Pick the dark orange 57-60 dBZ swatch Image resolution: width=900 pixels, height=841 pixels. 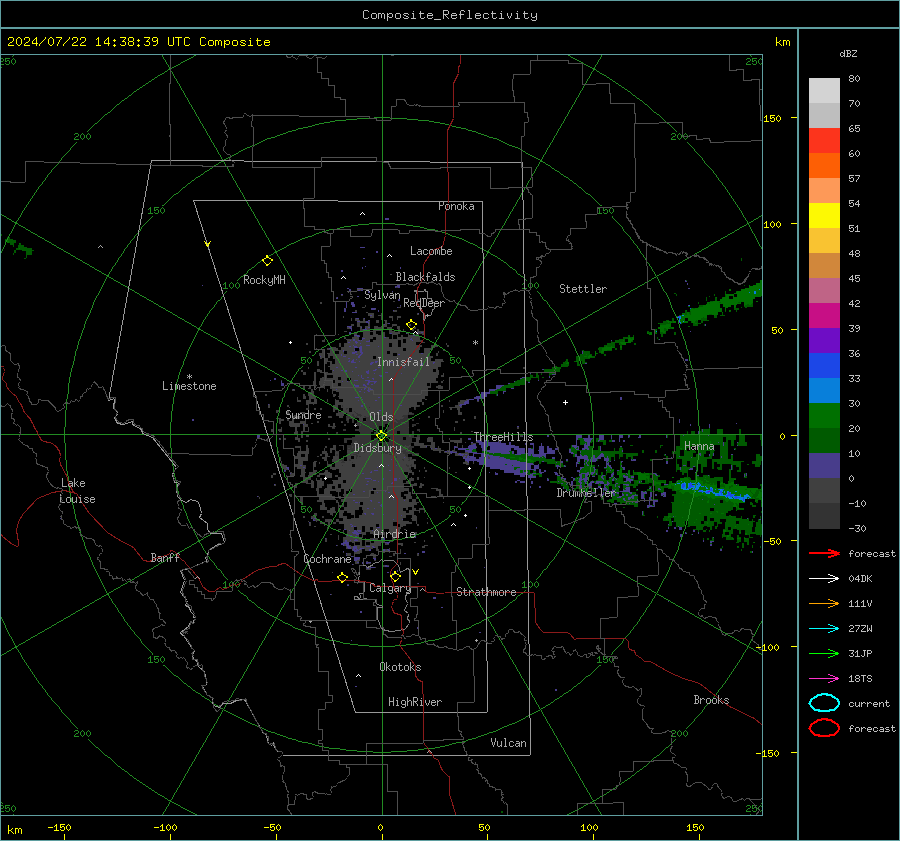coord(824,166)
